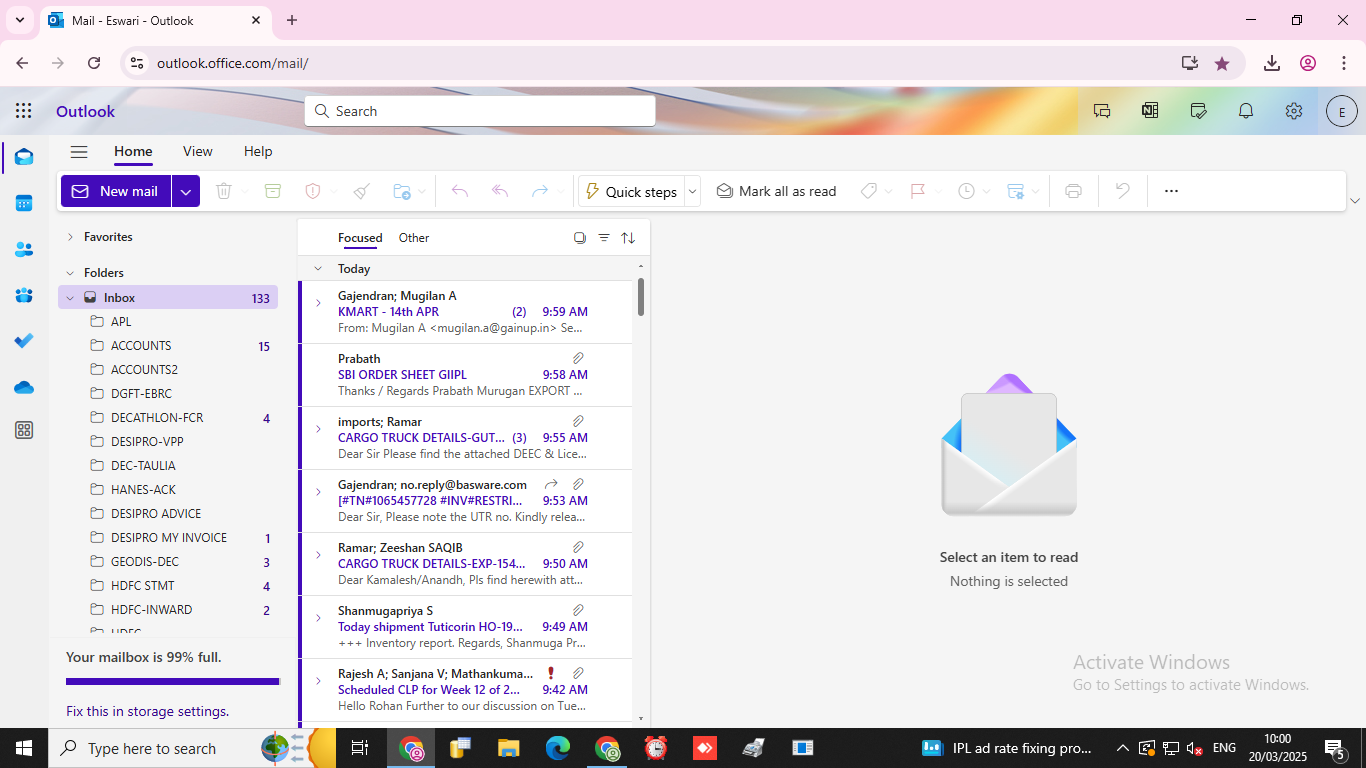Open the Calendar app in left rail

[x=24, y=203]
